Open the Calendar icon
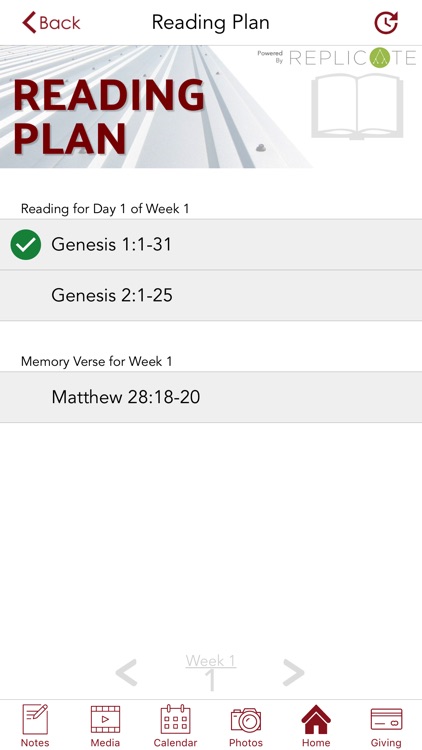Image resolution: width=422 pixels, height=750 pixels. 175,719
